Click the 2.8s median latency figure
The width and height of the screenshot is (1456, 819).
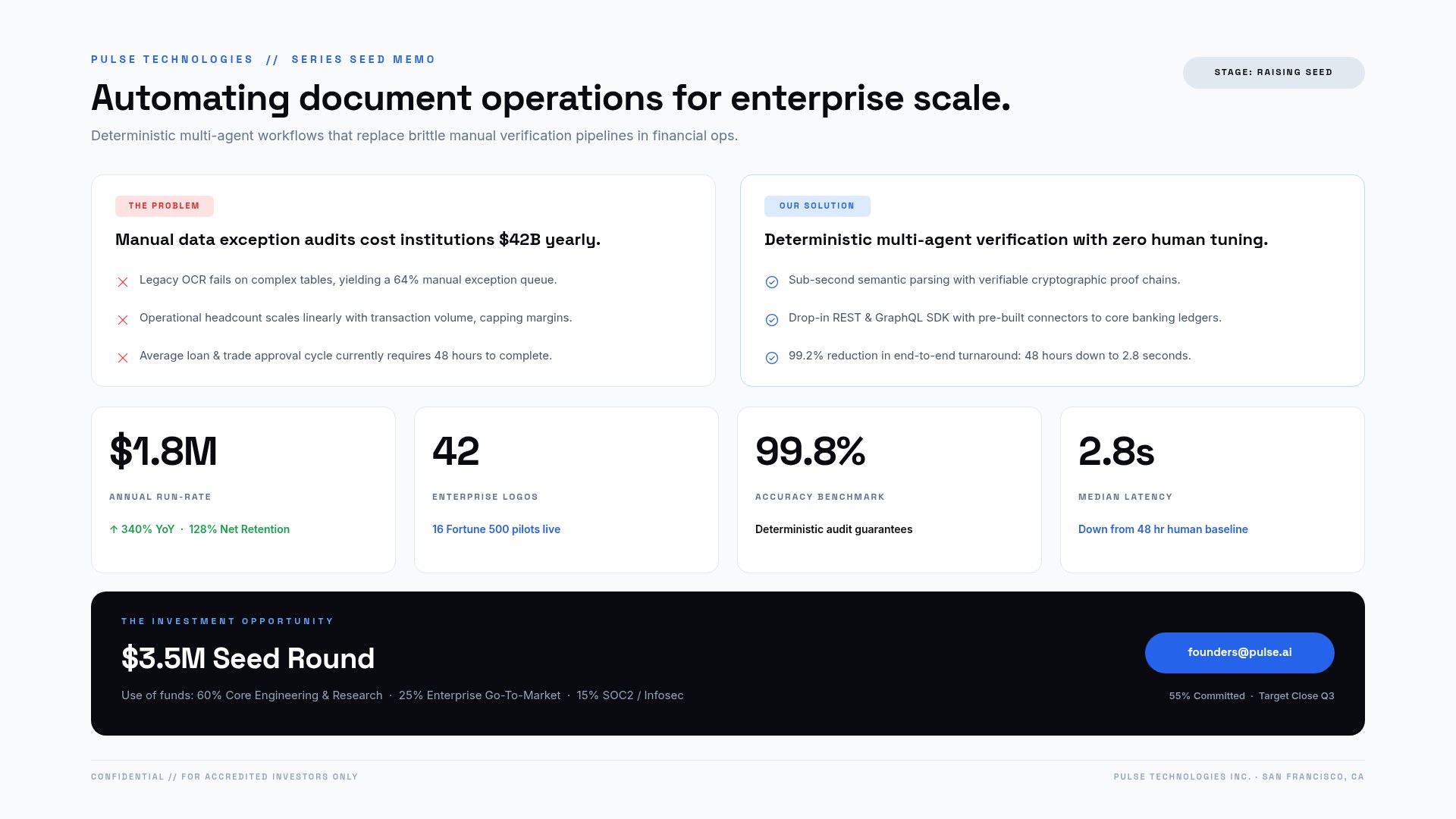click(1116, 451)
